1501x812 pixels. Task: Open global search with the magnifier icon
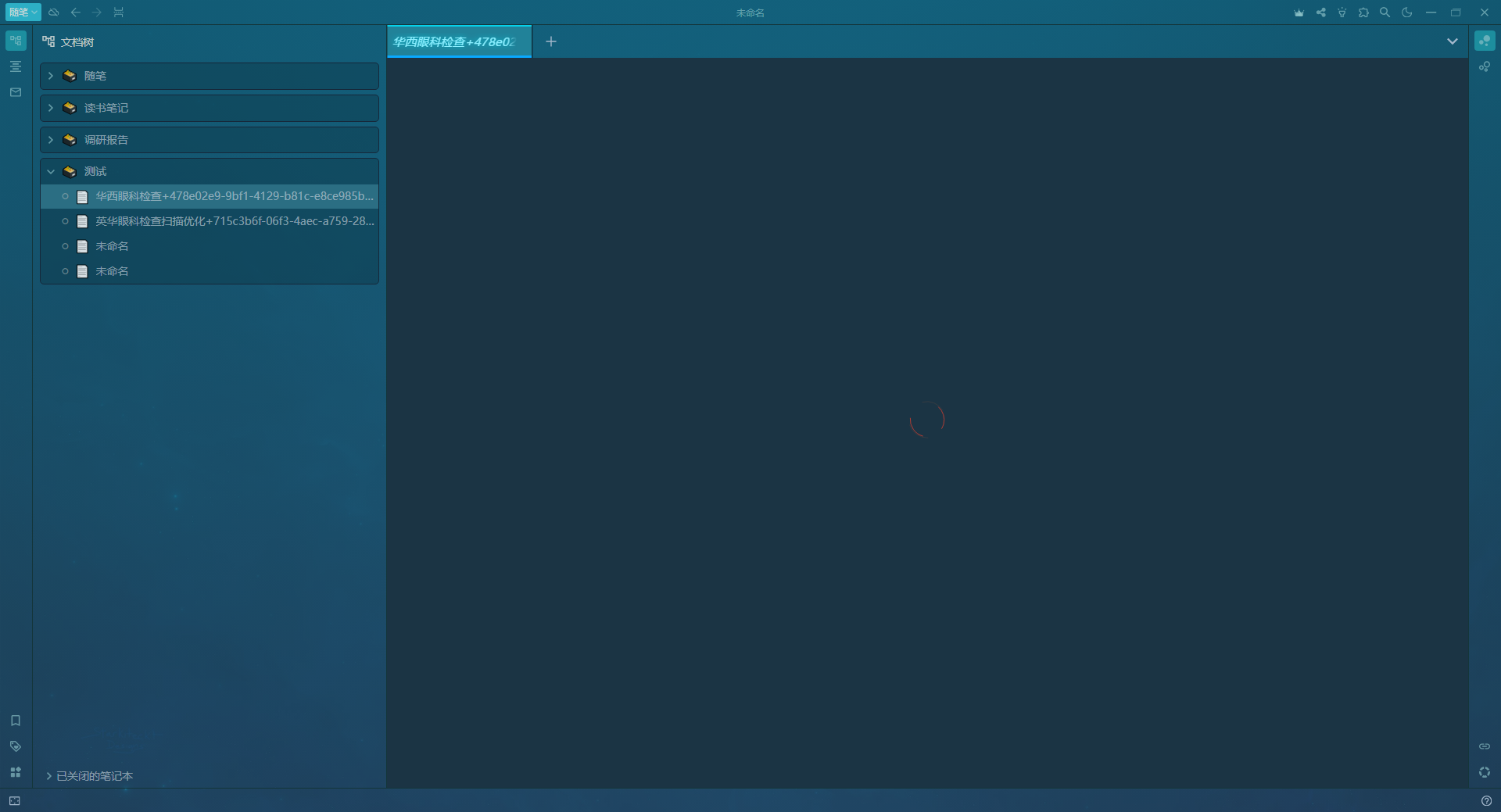(x=1385, y=13)
